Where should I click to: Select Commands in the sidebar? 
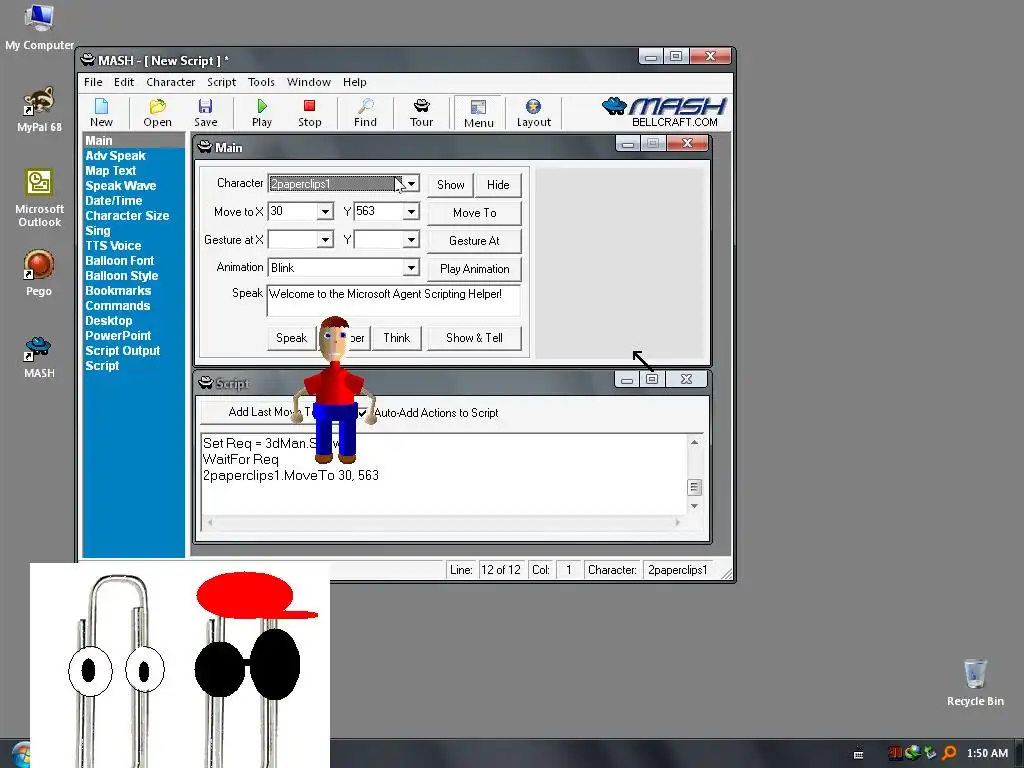pyautogui.click(x=118, y=306)
